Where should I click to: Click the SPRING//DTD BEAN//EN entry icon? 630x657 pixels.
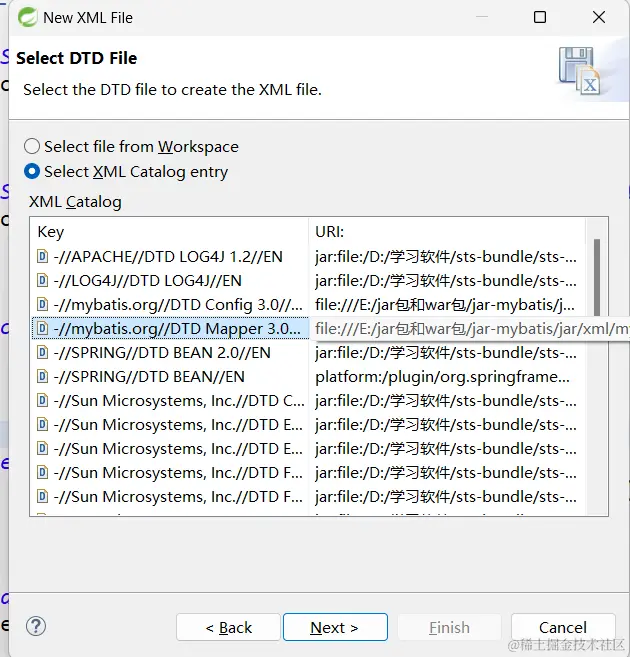click(x=42, y=376)
